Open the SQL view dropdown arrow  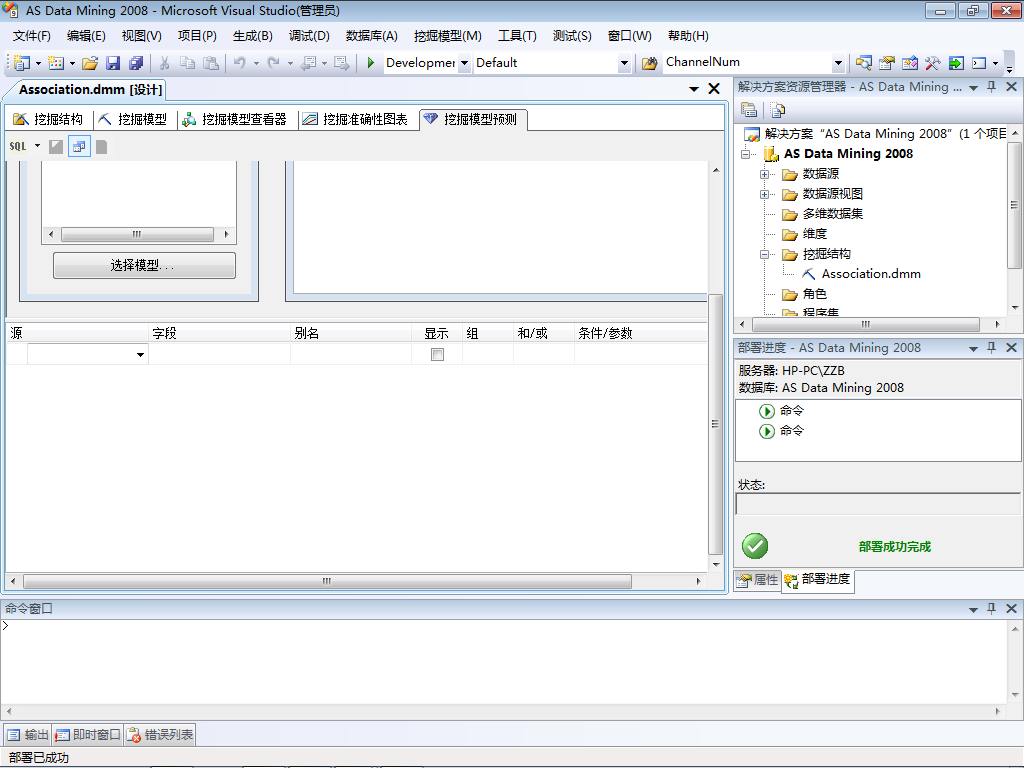click(x=37, y=146)
